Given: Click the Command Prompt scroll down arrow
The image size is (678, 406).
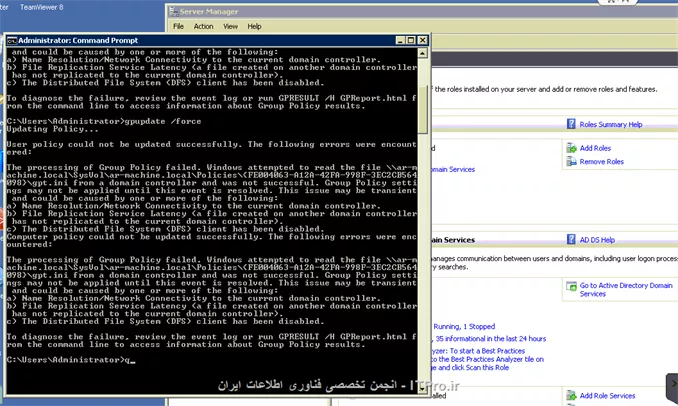Looking at the screenshot, I should pyautogui.click(x=422, y=388).
